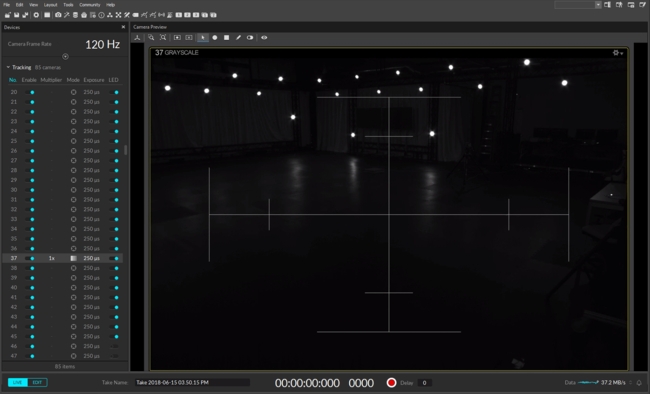Toggle the LED switch for camera 46

coord(114,346)
